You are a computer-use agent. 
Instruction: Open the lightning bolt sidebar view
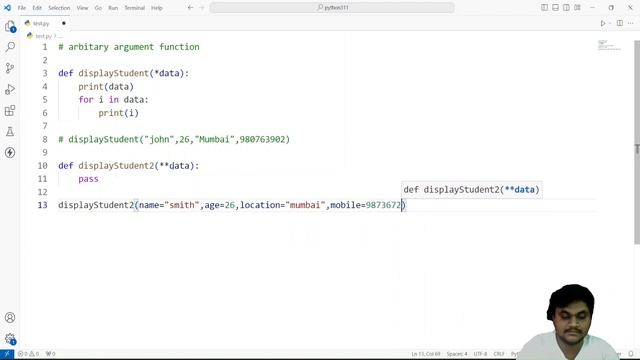(10, 153)
